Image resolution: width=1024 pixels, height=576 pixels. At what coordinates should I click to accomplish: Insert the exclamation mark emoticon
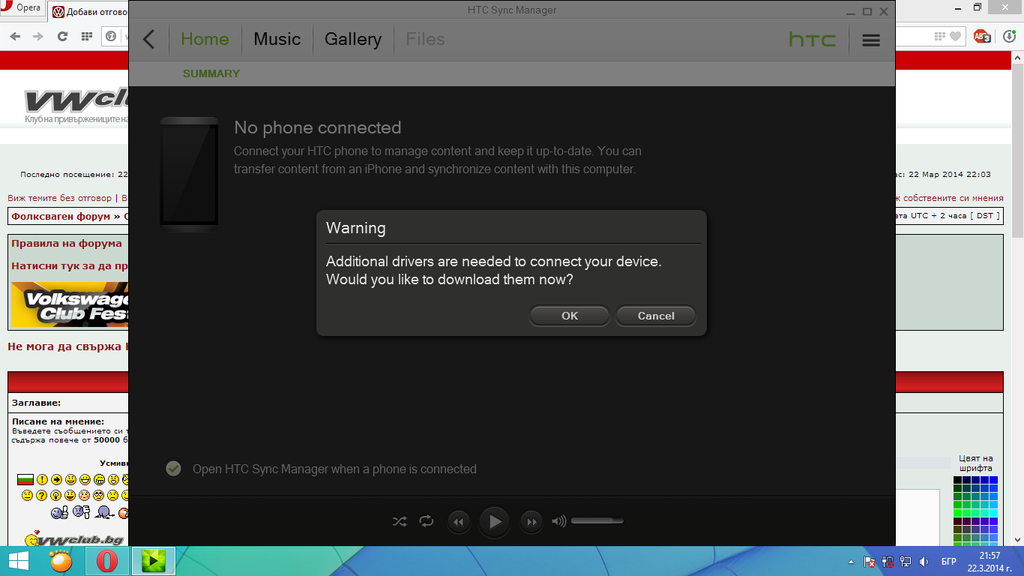[x=42, y=479]
